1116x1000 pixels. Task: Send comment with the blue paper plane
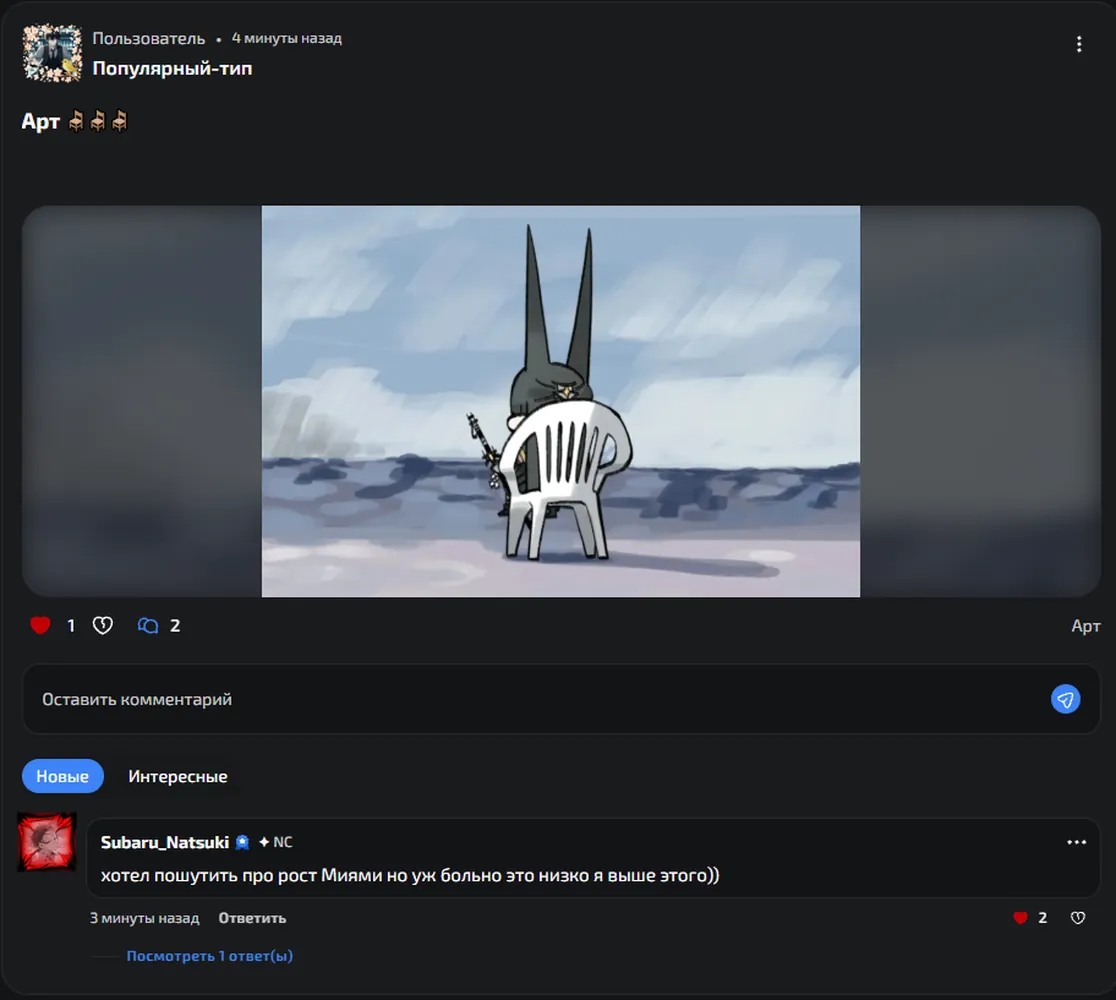1065,700
